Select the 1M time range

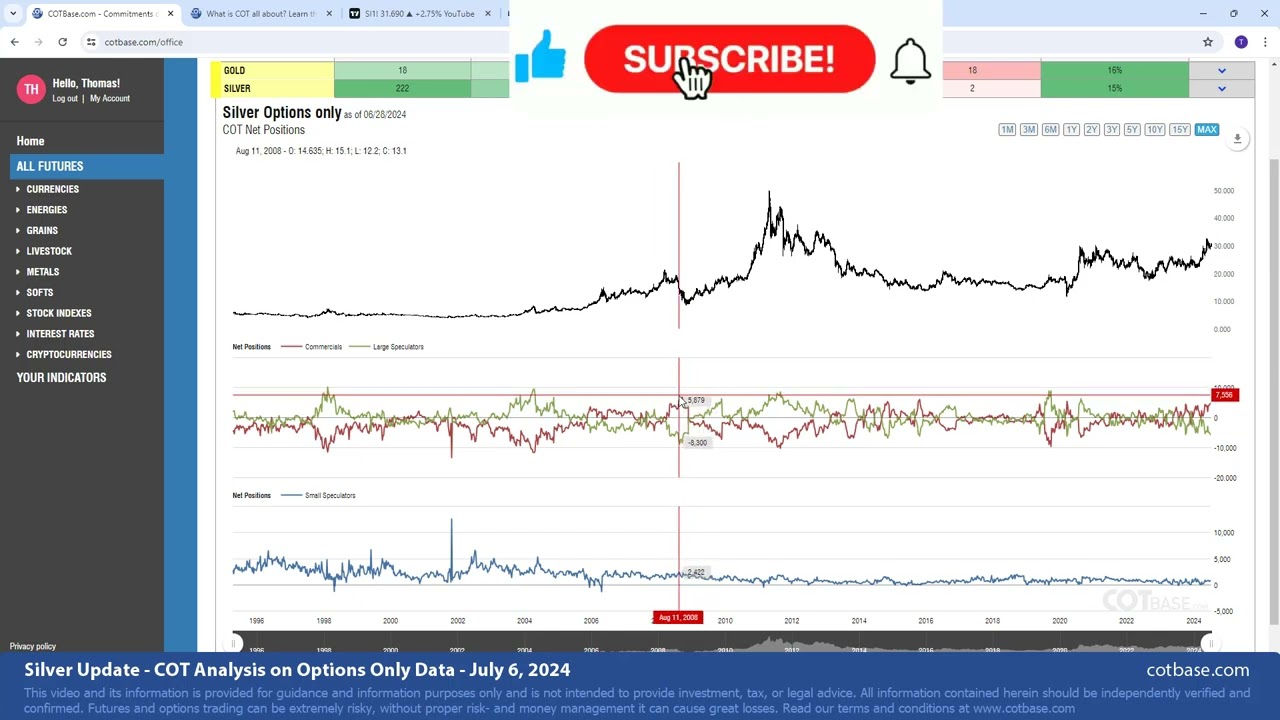click(x=1007, y=130)
